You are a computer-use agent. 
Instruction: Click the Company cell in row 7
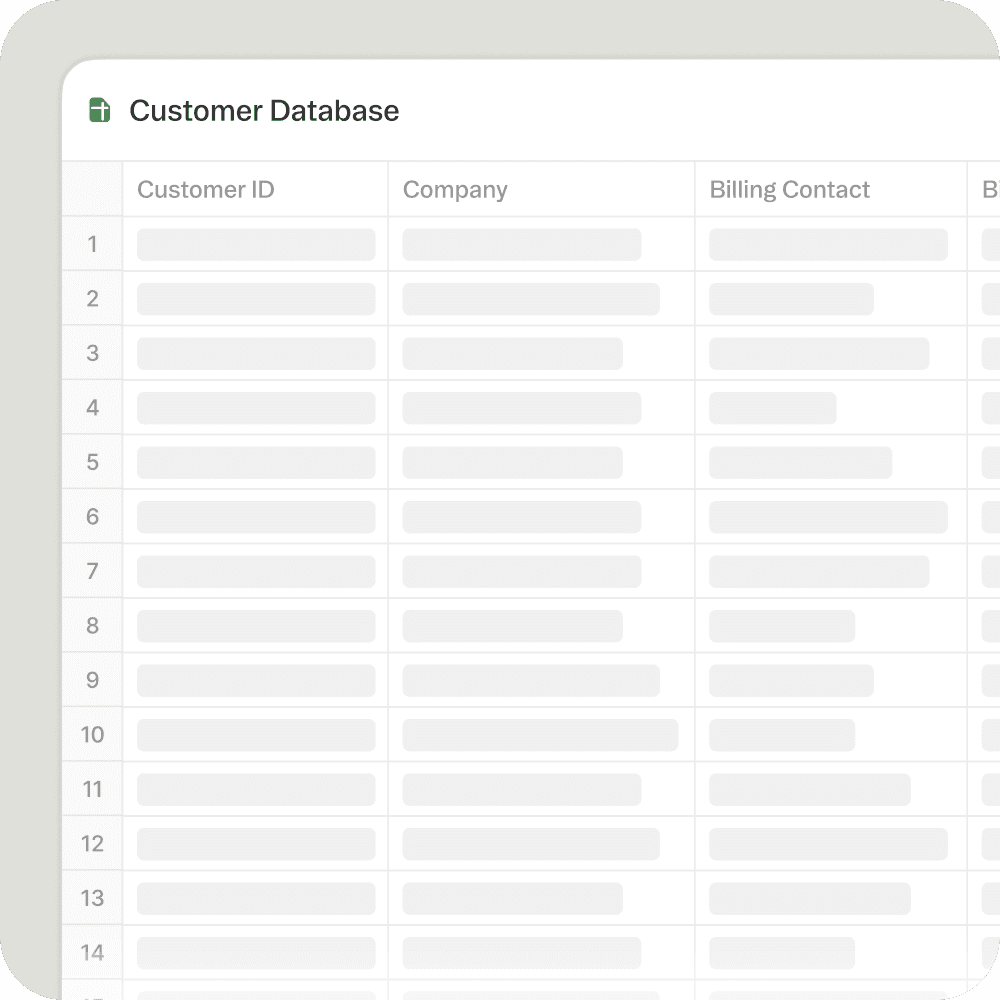(x=541, y=571)
